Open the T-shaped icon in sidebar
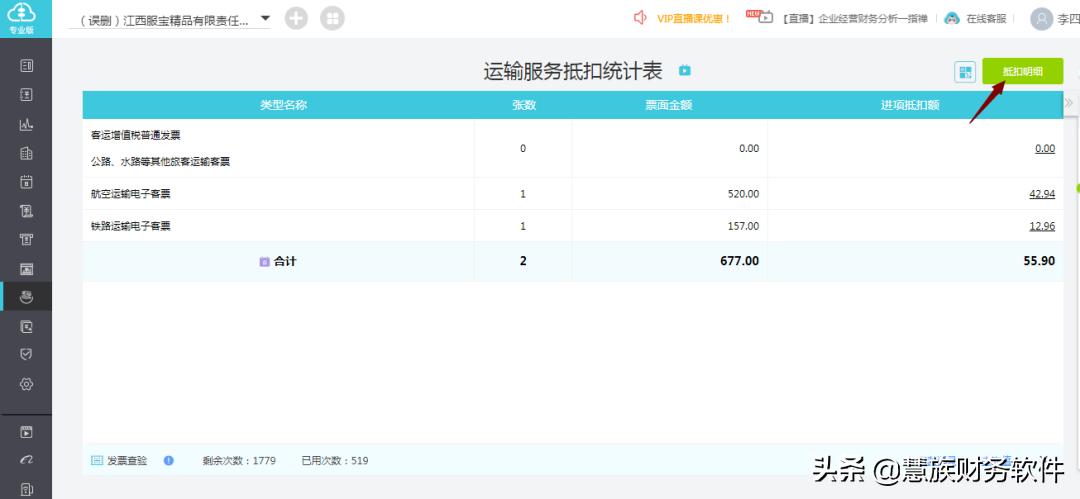The image size is (1080, 499). tap(26, 239)
